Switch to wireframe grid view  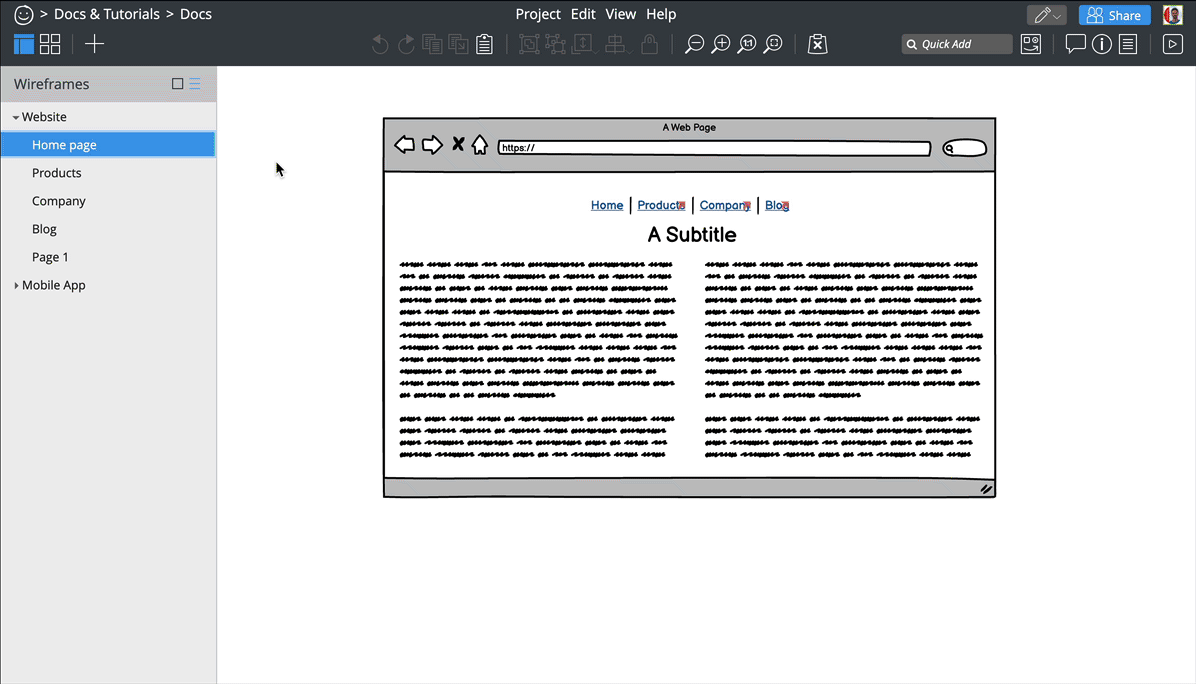pos(50,44)
